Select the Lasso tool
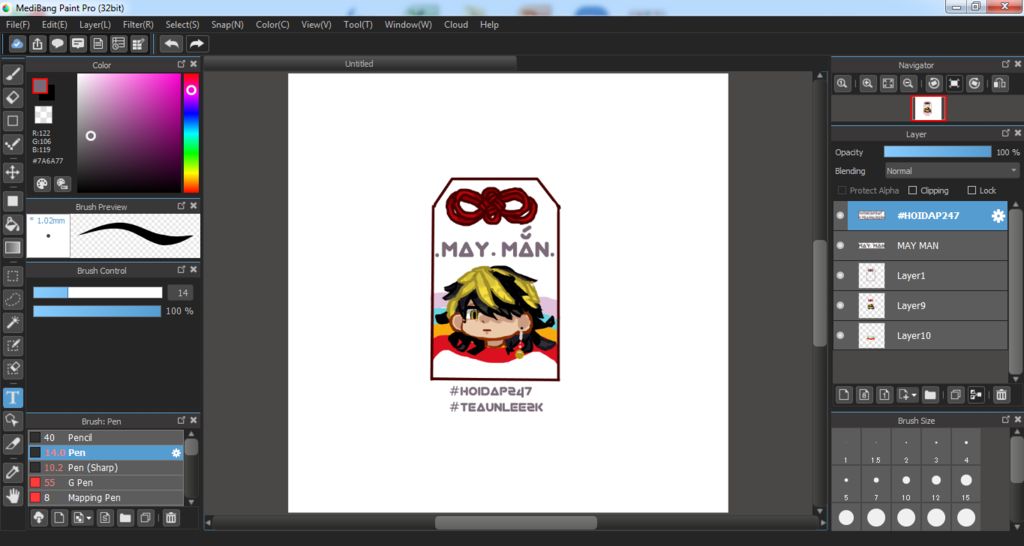The image size is (1024, 546). pyautogui.click(x=12, y=300)
